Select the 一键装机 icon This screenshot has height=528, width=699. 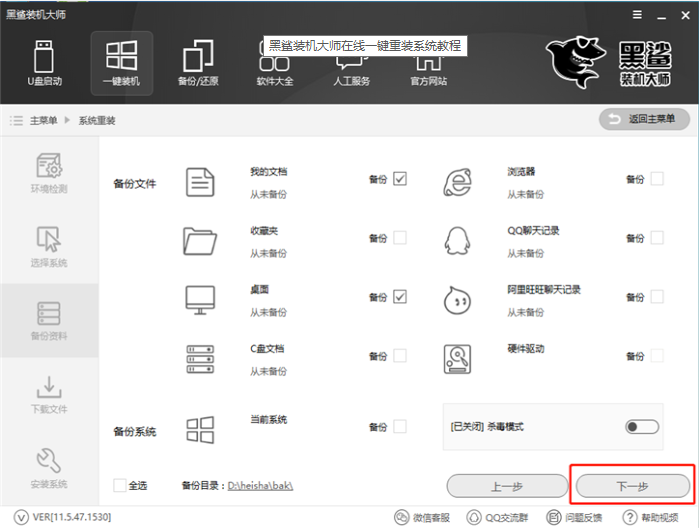point(121,62)
